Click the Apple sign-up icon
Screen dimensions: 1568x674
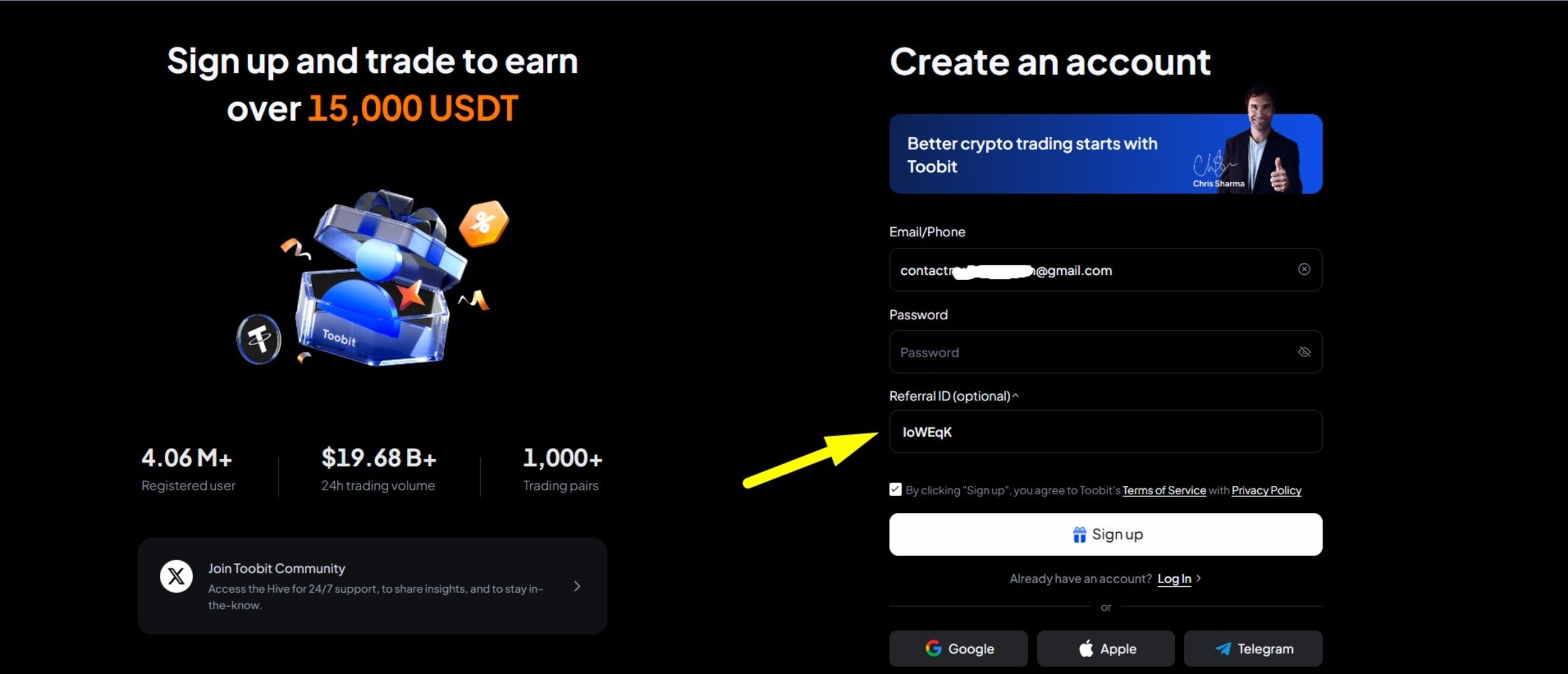click(1087, 648)
